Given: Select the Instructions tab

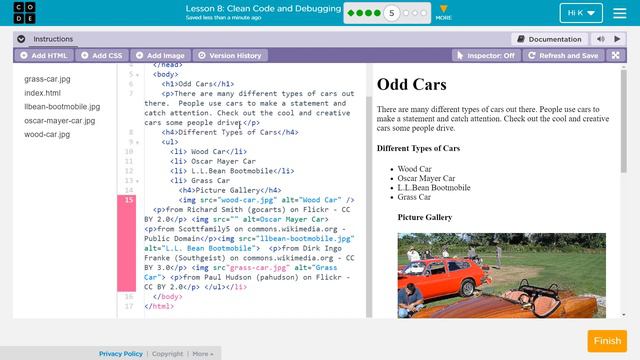Looking at the screenshot, I should point(53,39).
